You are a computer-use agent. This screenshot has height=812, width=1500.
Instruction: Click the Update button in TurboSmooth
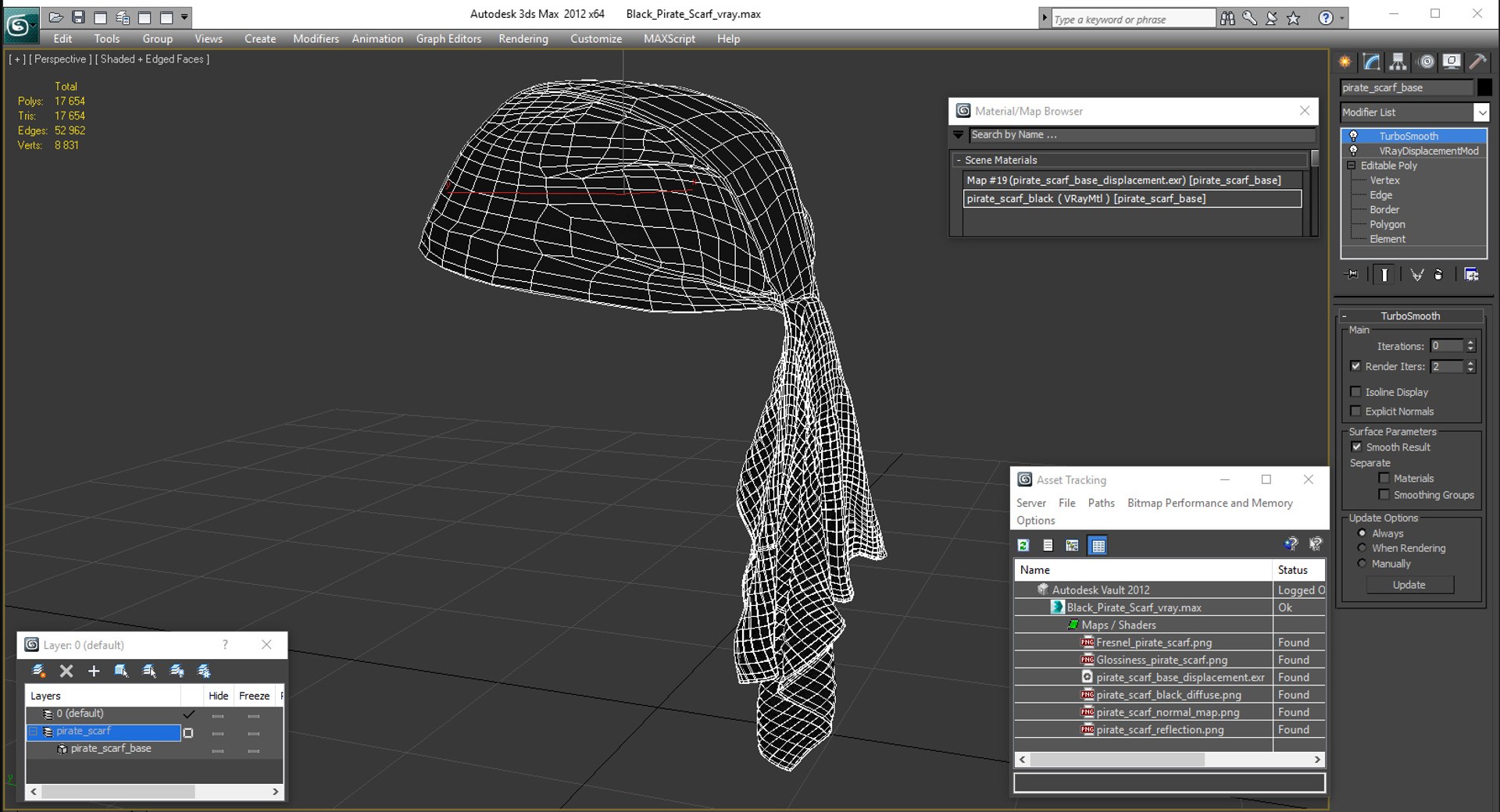click(1409, 585)
